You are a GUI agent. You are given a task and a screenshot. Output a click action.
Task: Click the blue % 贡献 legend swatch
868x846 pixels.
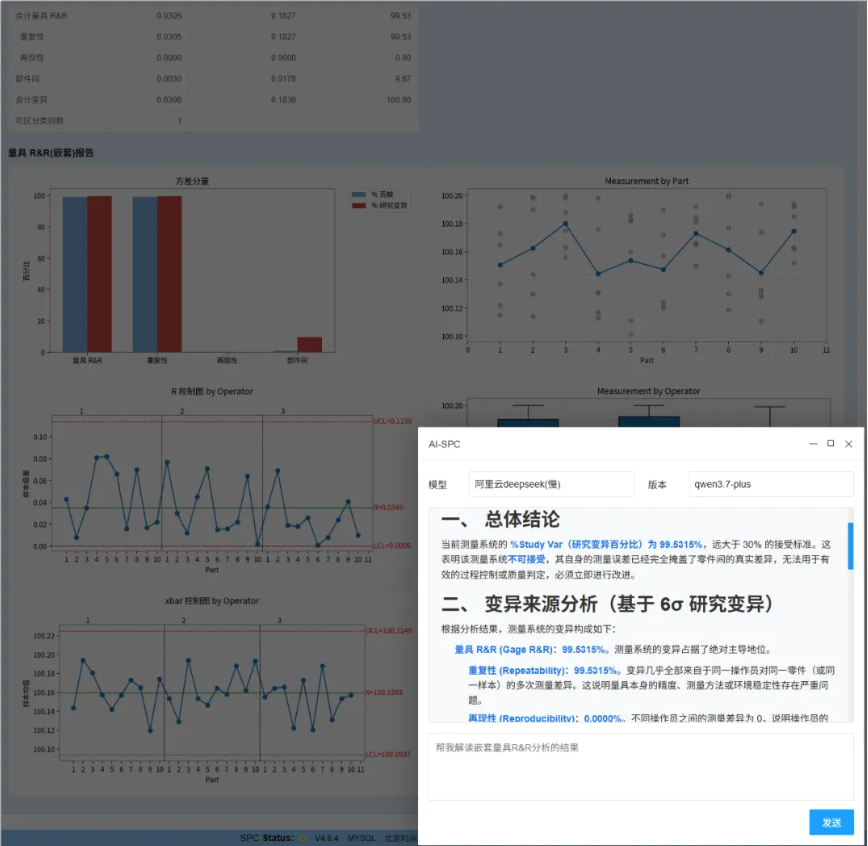tap(359, 194)
